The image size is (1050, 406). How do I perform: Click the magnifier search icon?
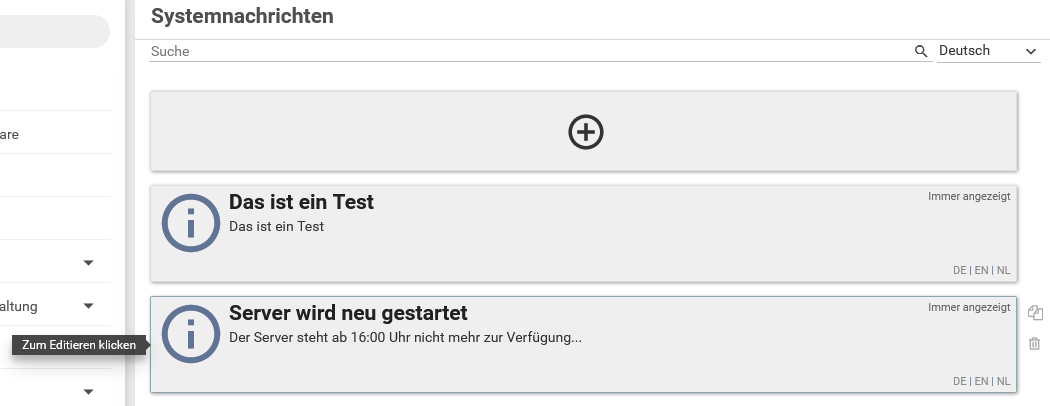pos(921,51)
